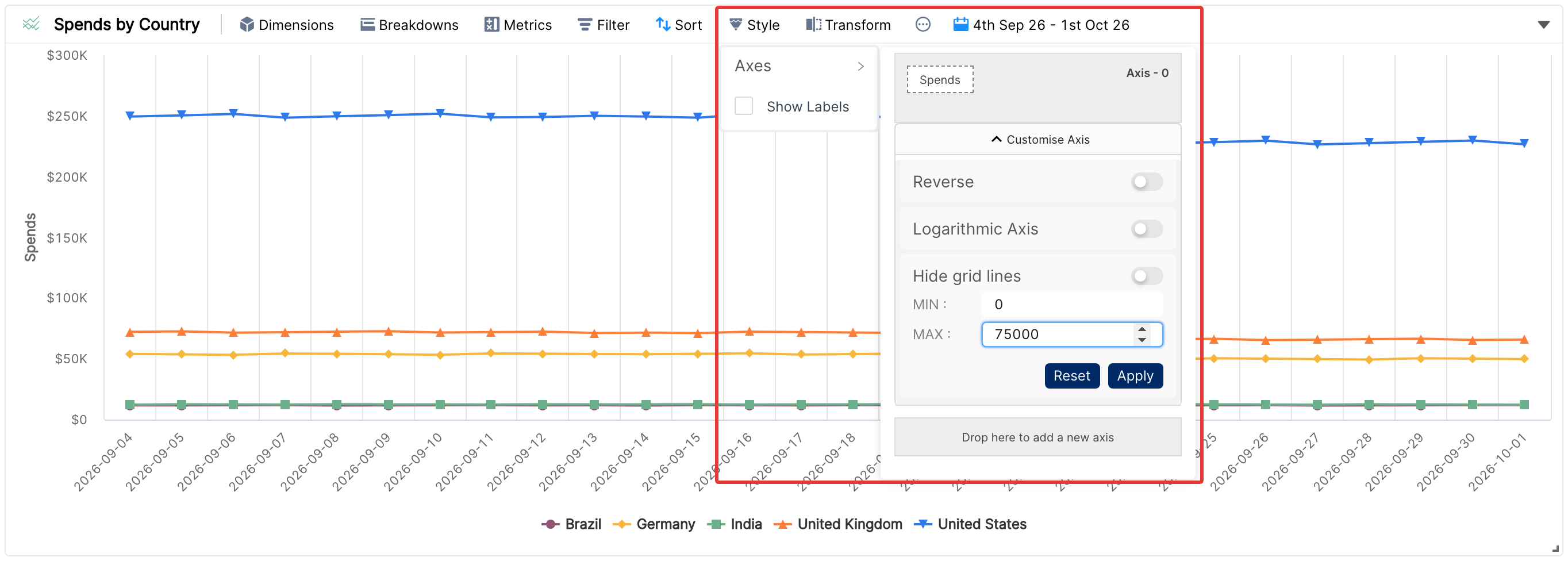Decrease the MAX value with the down stepper

coord(1142,340)
